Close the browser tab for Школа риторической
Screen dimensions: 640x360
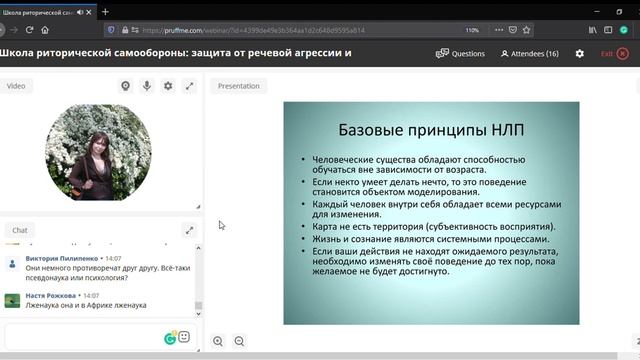[x=89, y=12]
